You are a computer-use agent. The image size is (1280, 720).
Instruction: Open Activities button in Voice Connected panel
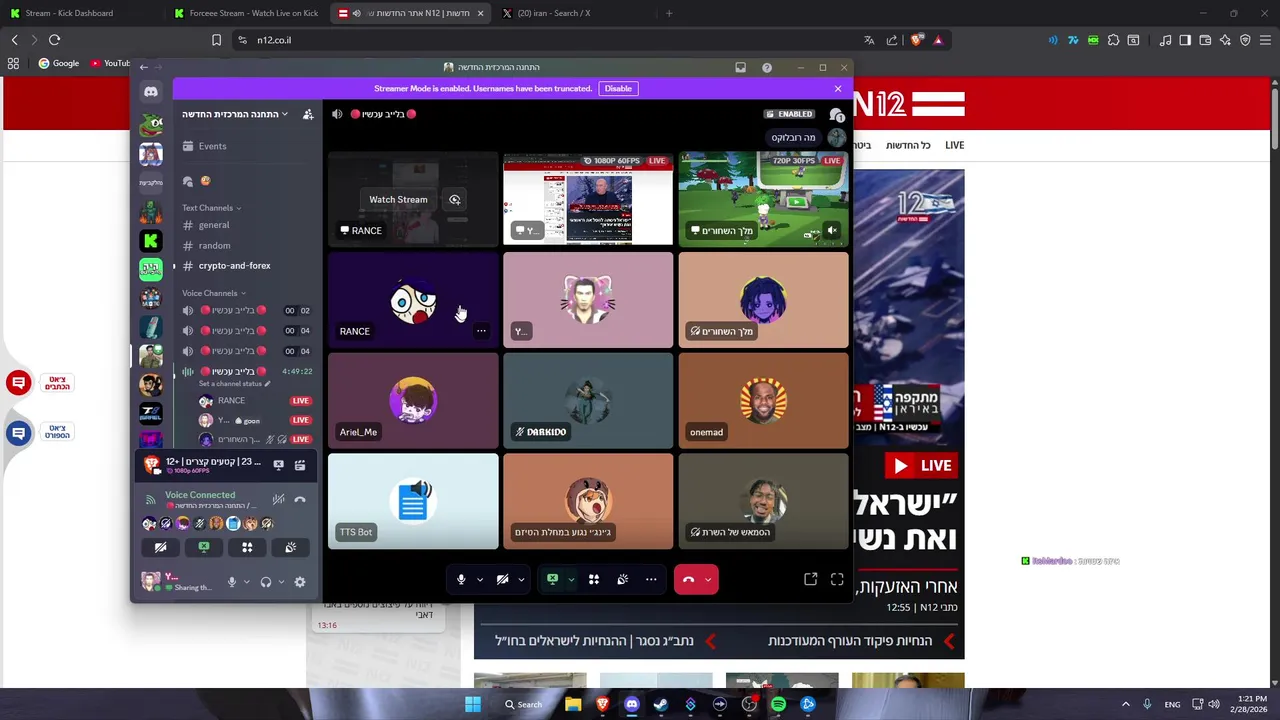(x=247, y=547)
